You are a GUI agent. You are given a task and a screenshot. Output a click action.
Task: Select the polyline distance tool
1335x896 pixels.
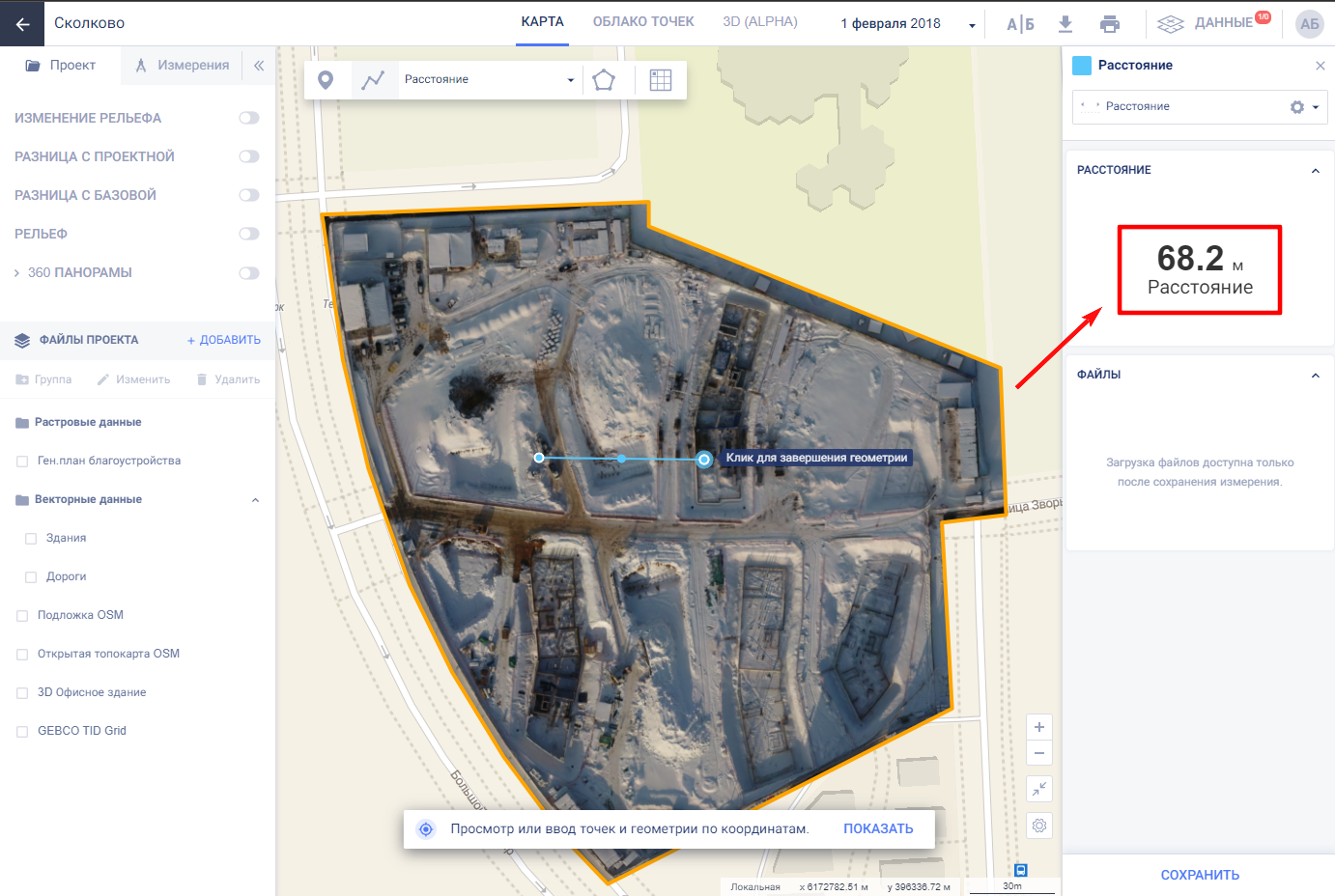tap(373, 80)
